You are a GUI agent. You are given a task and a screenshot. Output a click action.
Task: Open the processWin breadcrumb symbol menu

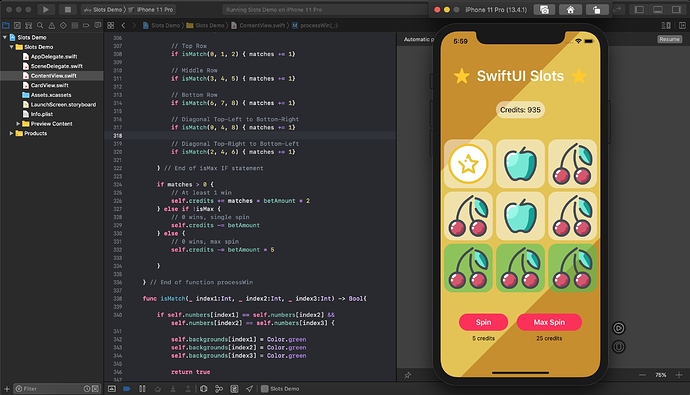(315, 26)
